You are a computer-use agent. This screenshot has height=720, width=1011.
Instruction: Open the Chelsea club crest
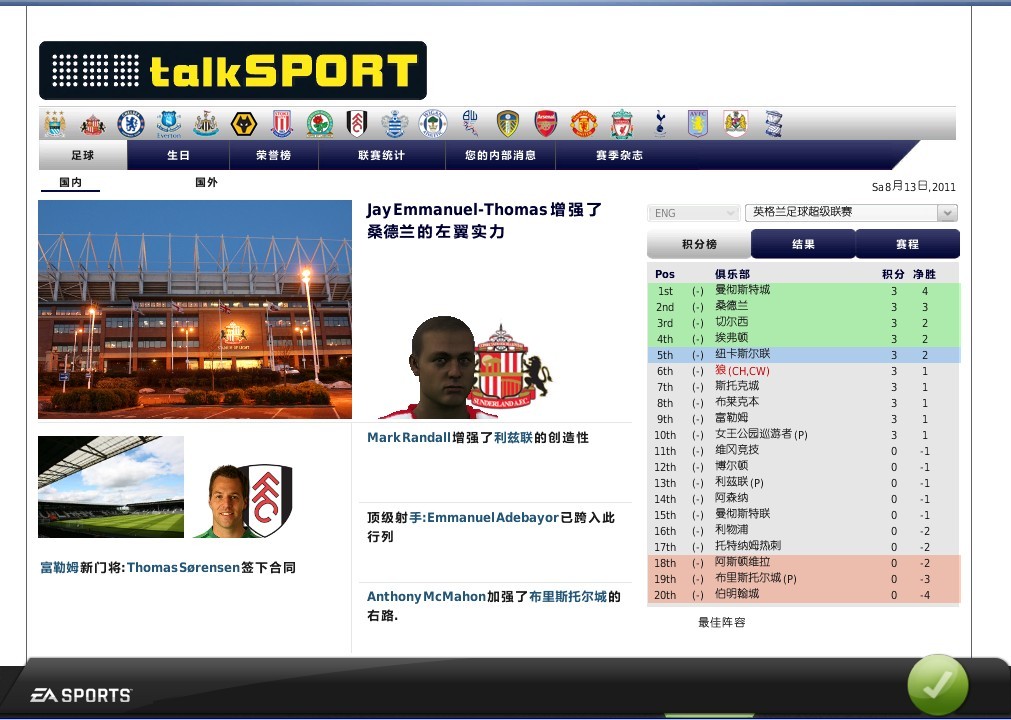[131, 124]
